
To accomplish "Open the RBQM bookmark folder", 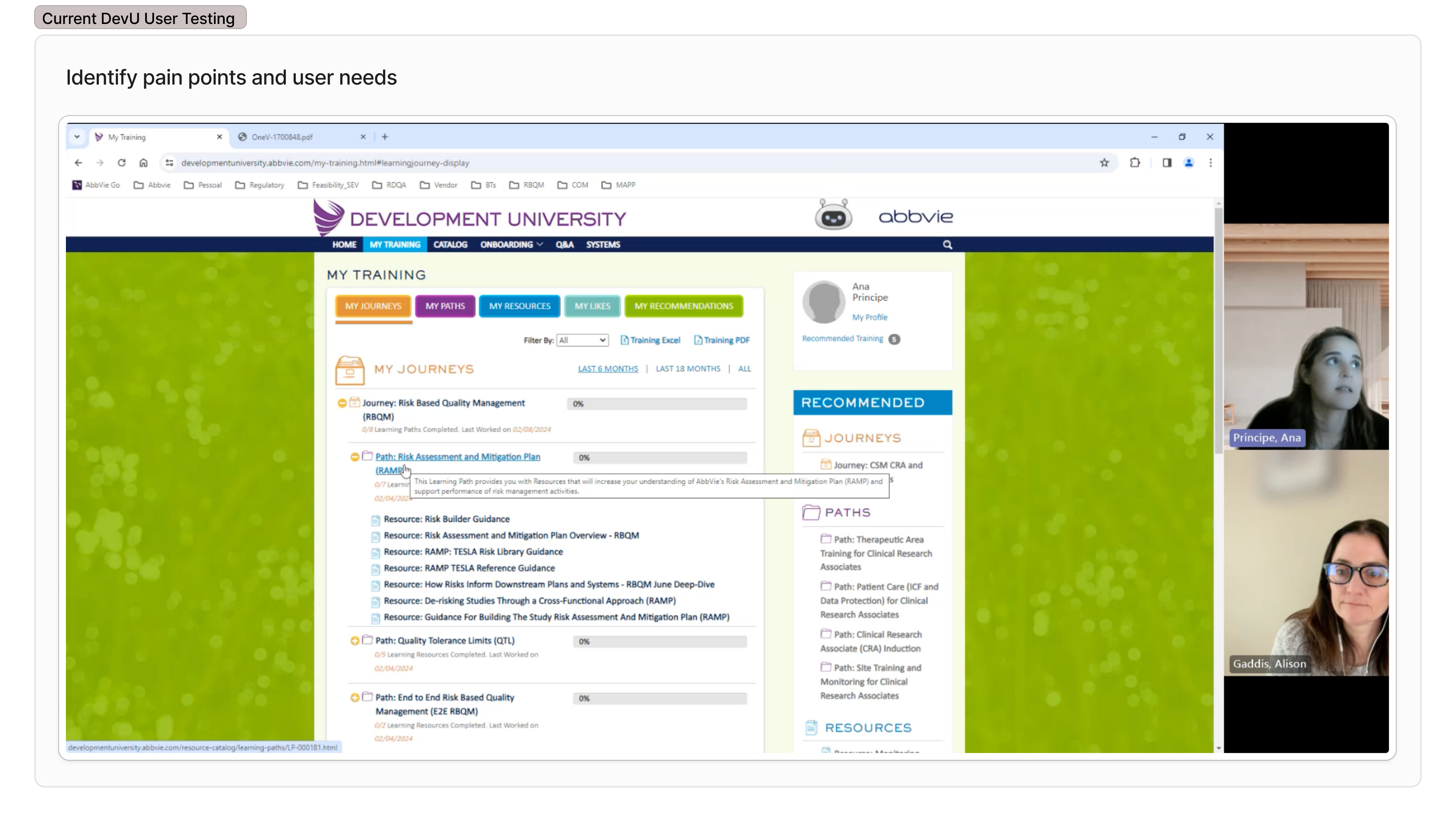I will pyautogui.click(x=526, y=185).
